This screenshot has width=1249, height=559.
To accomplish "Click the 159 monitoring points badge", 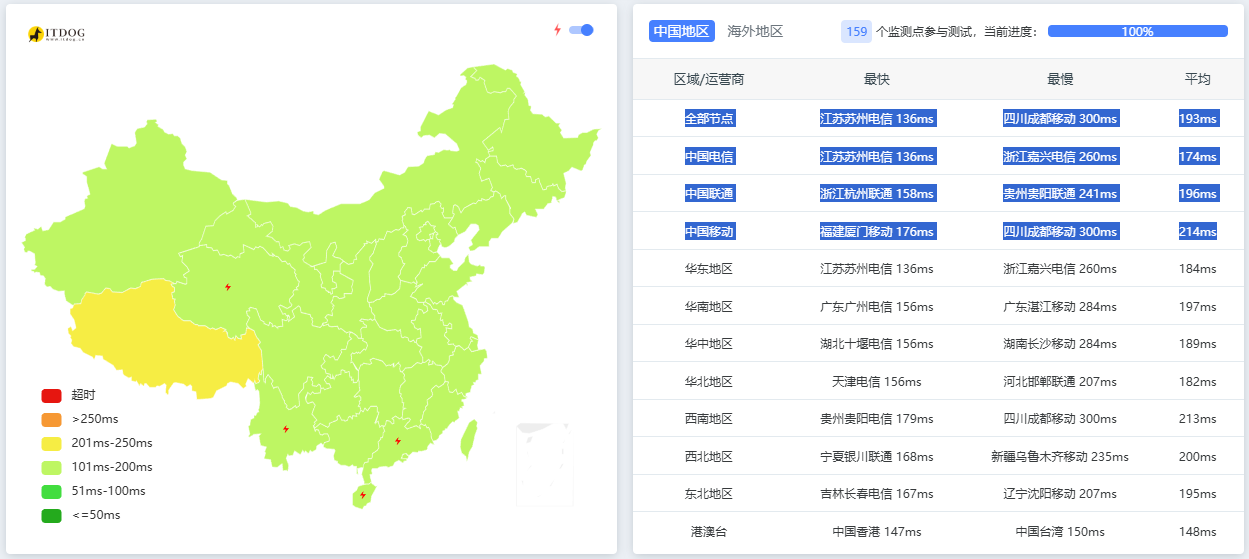I will tap(857, 31).
